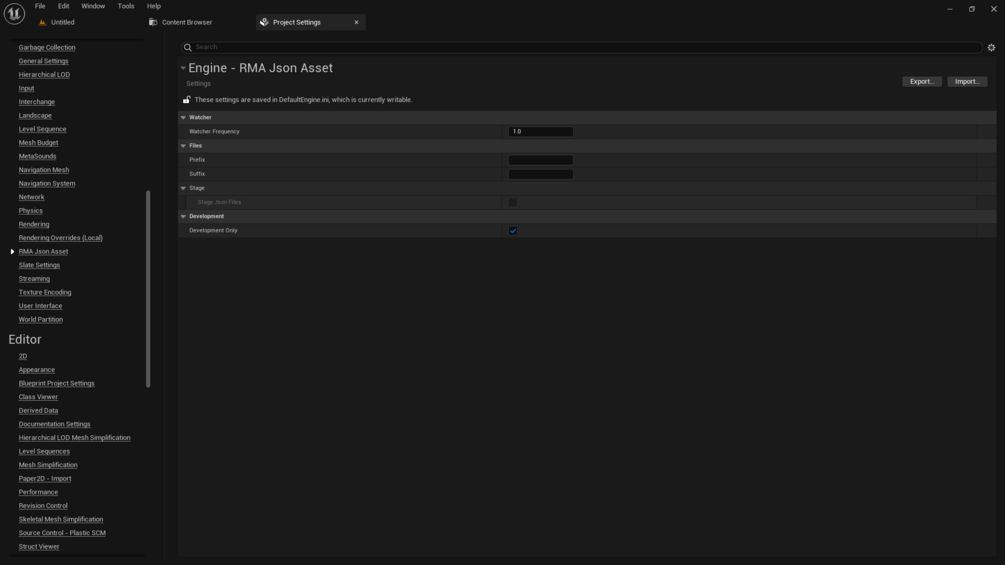Click the Untitled level tab icon
1005x565 pixels.
click(x=42, y=22)
